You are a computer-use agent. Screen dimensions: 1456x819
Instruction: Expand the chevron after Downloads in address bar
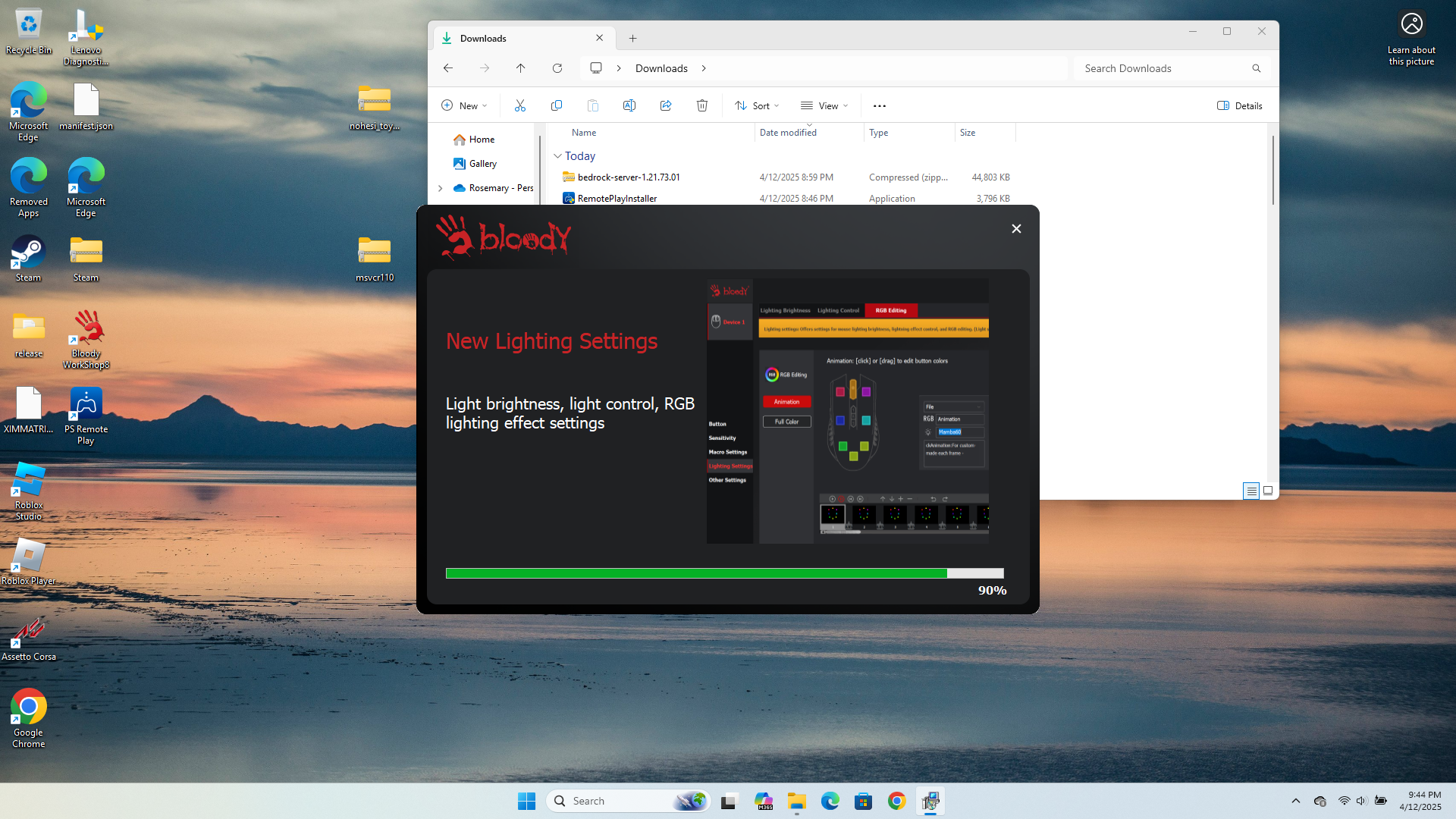(x=704, y=68)
